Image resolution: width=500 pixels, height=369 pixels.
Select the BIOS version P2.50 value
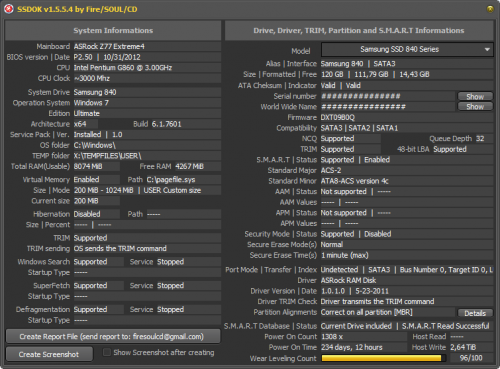83,57
